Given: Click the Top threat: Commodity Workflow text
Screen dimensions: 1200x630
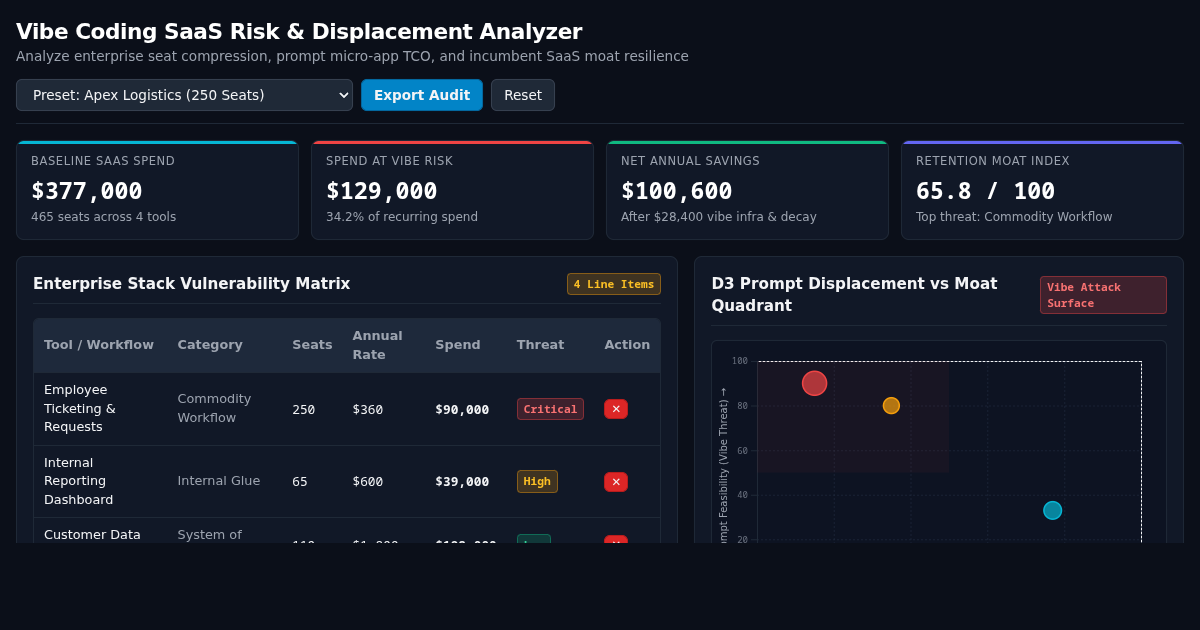Looking at the screenshot, I should (1014, 217).
